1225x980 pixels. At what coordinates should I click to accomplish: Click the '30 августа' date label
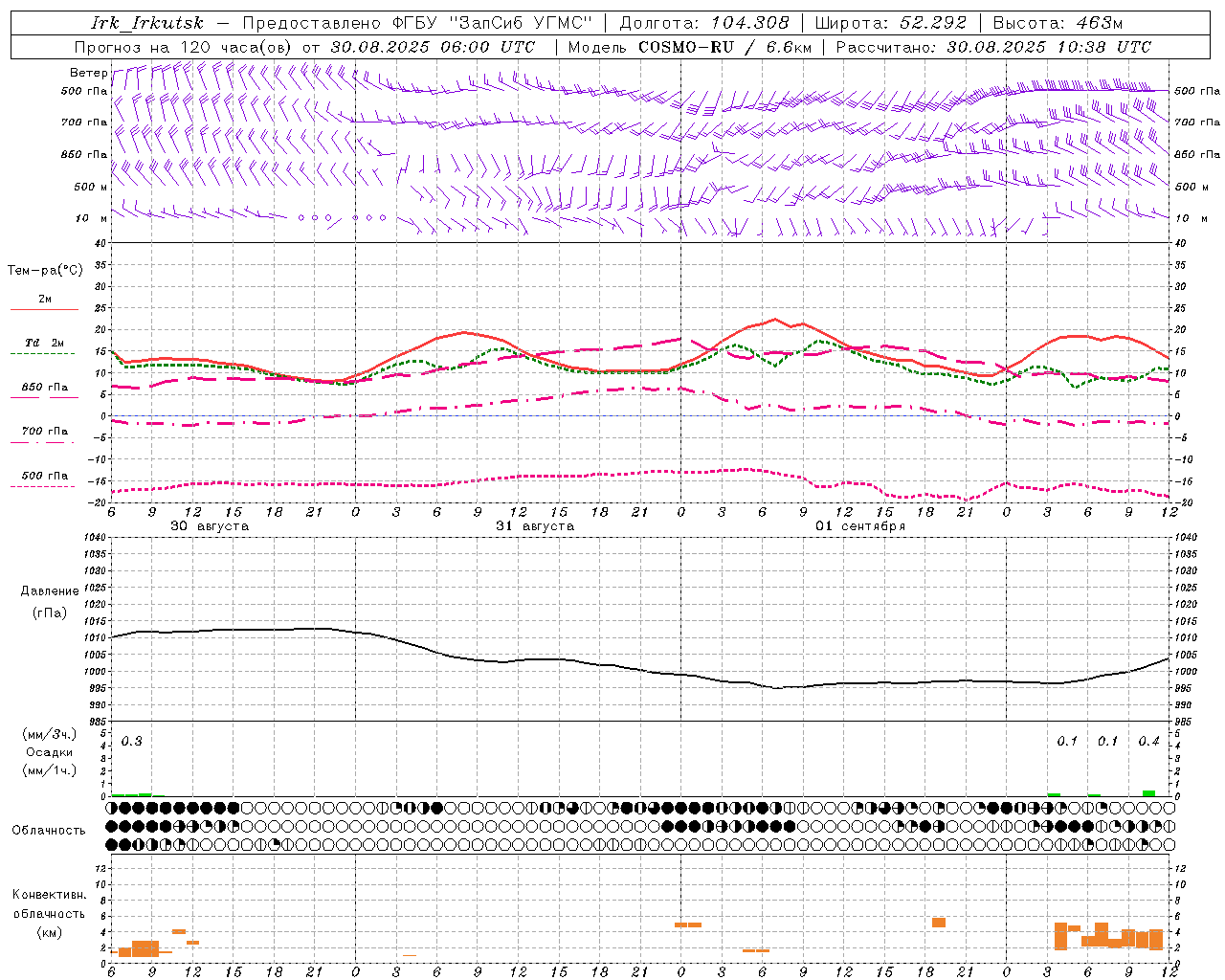210,526
